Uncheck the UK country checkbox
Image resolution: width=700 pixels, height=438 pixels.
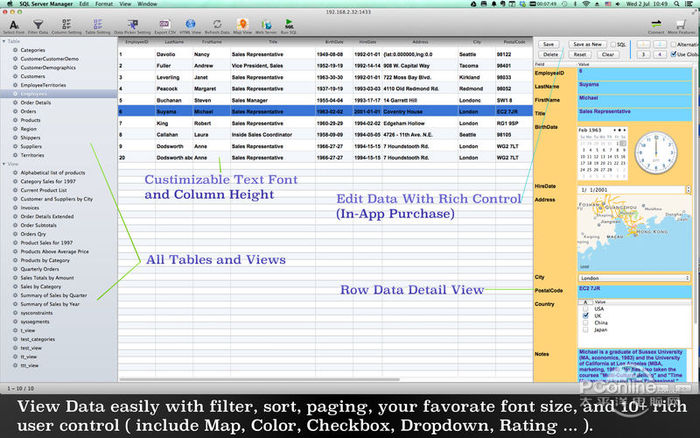[x=584, y=316]
